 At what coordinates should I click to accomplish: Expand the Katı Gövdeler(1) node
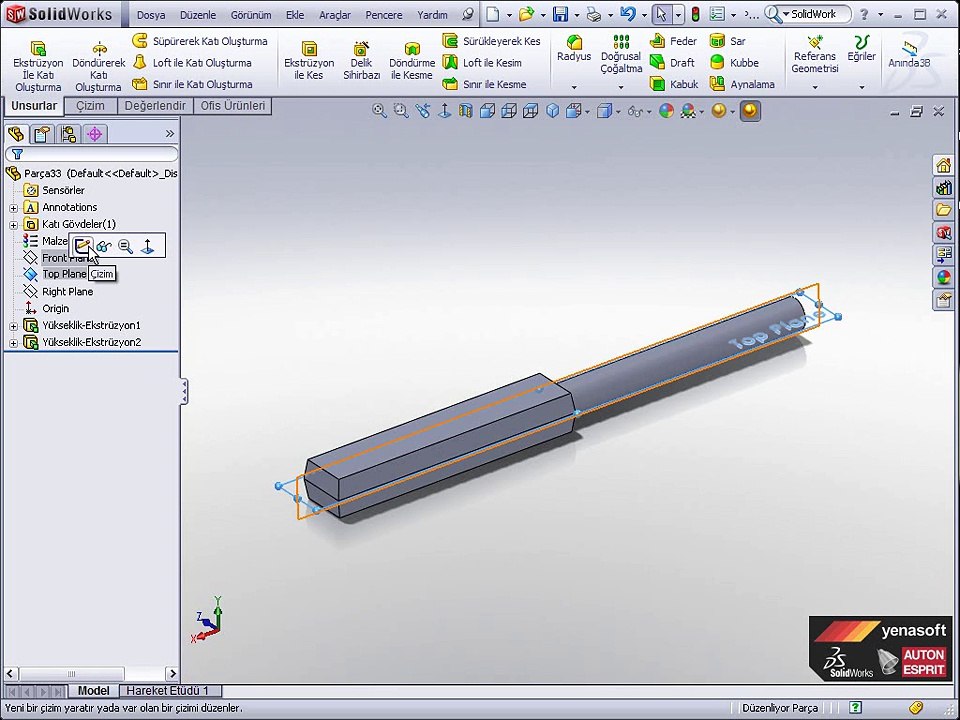point(13,225)
